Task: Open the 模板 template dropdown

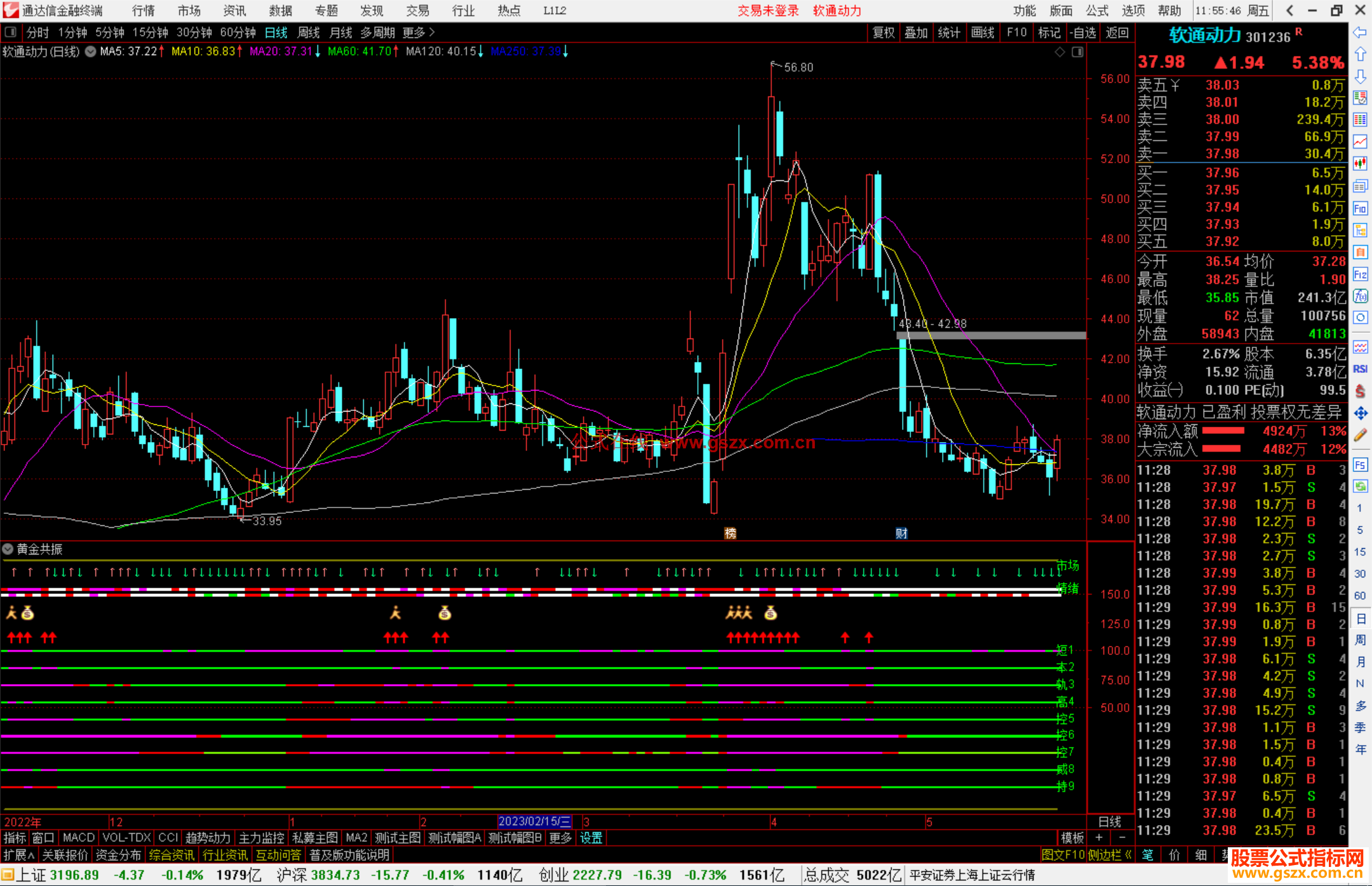Action: pos(1072,838)
